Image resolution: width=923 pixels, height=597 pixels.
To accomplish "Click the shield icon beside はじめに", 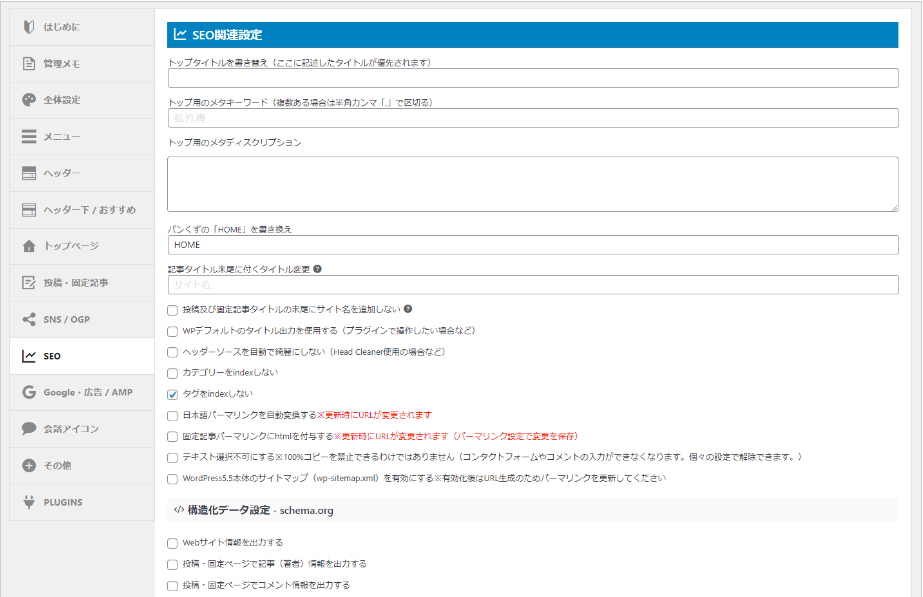I will [x=29, y=27].
